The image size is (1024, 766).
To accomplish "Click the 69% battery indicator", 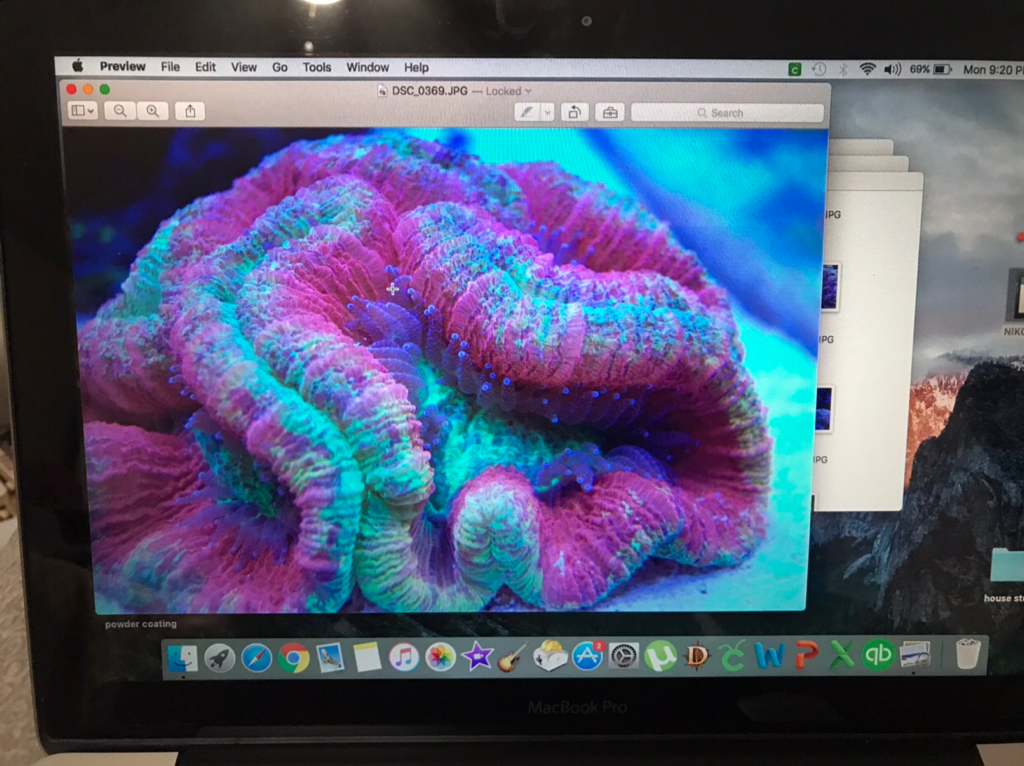I will [x=930, y=69].
